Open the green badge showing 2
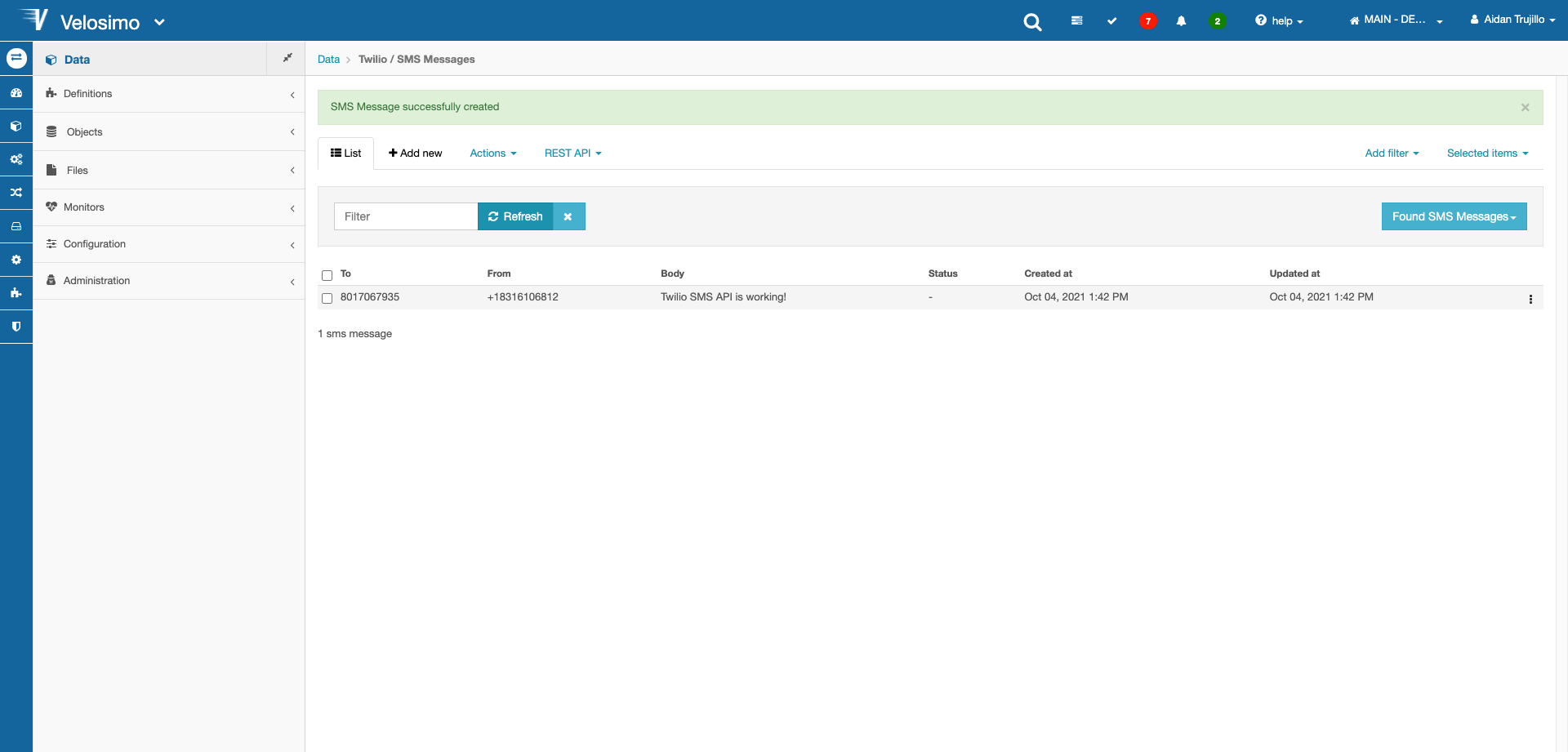1568x752 pixels. (x=1217, y=21)
